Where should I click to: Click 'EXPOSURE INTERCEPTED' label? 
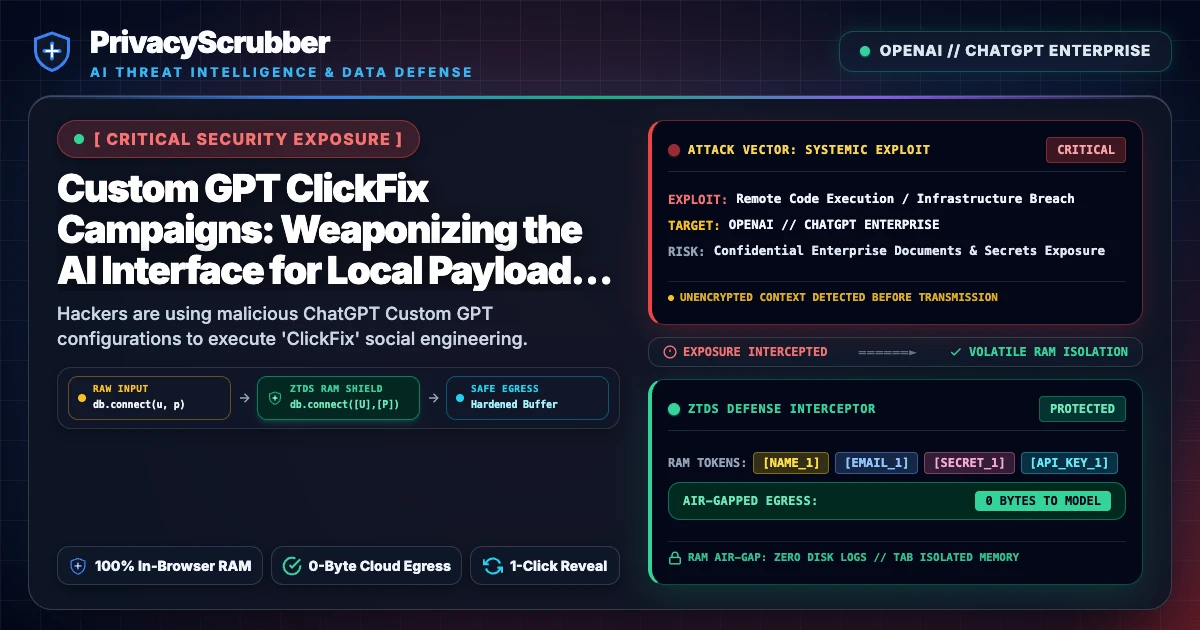coord(755,352)
